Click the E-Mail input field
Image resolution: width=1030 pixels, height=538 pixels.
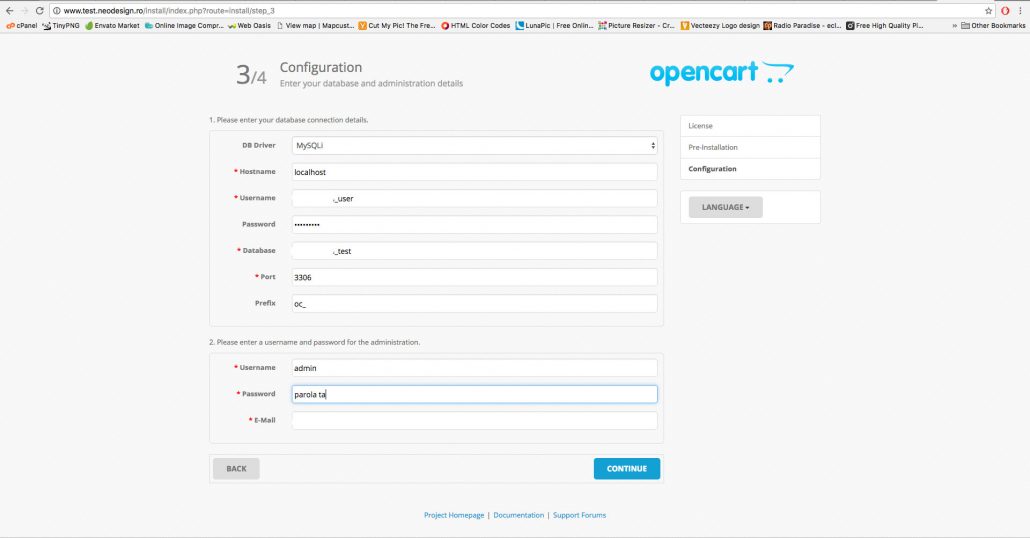point(474,420)
